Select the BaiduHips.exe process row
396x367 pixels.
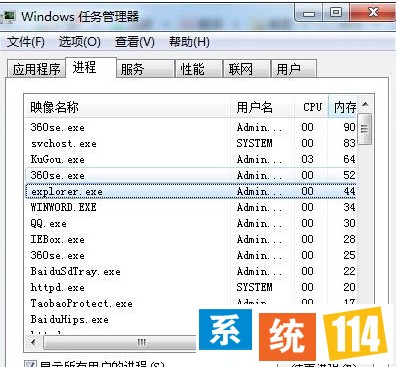112,319
